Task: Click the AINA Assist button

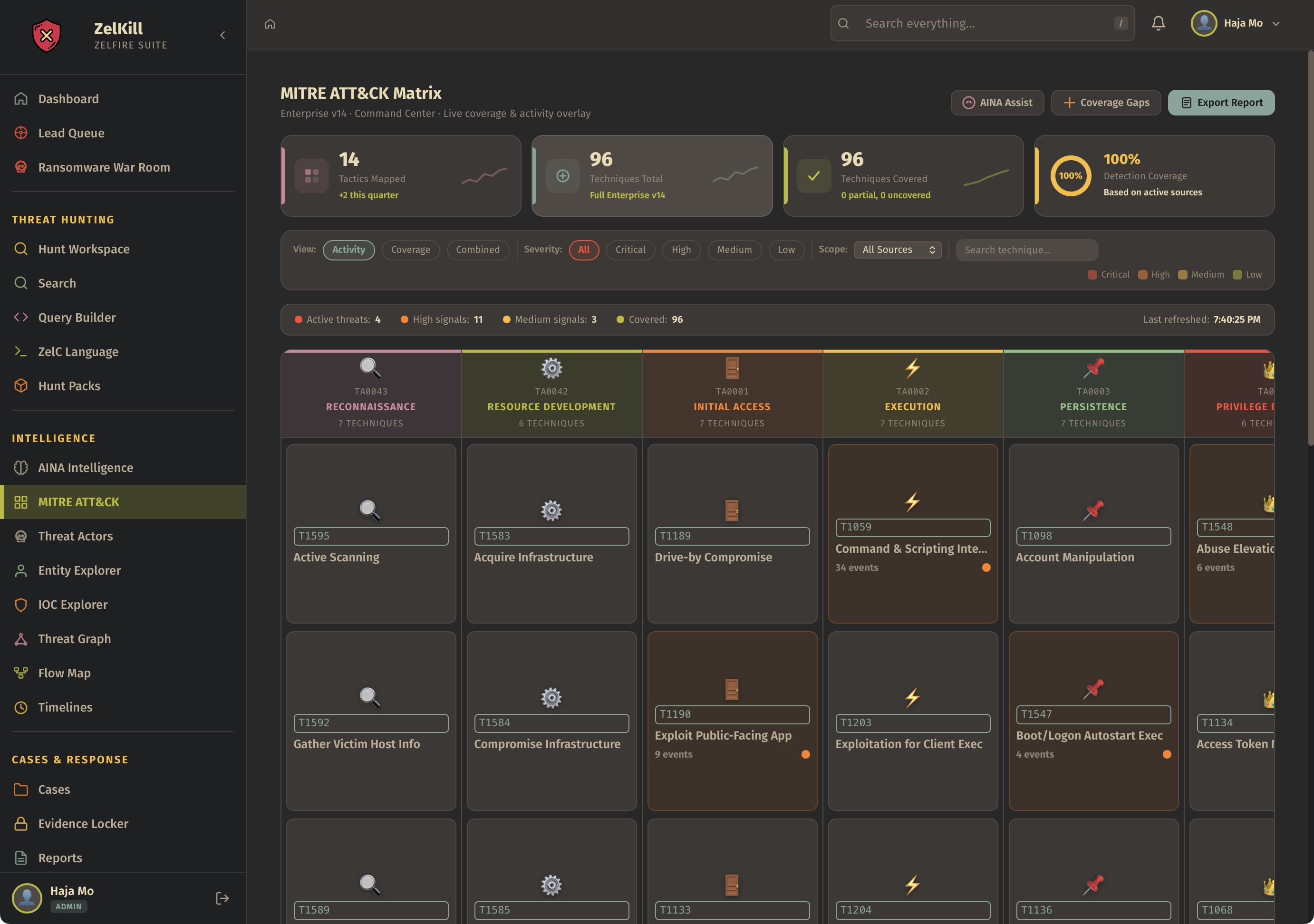Action: (997, 103)
